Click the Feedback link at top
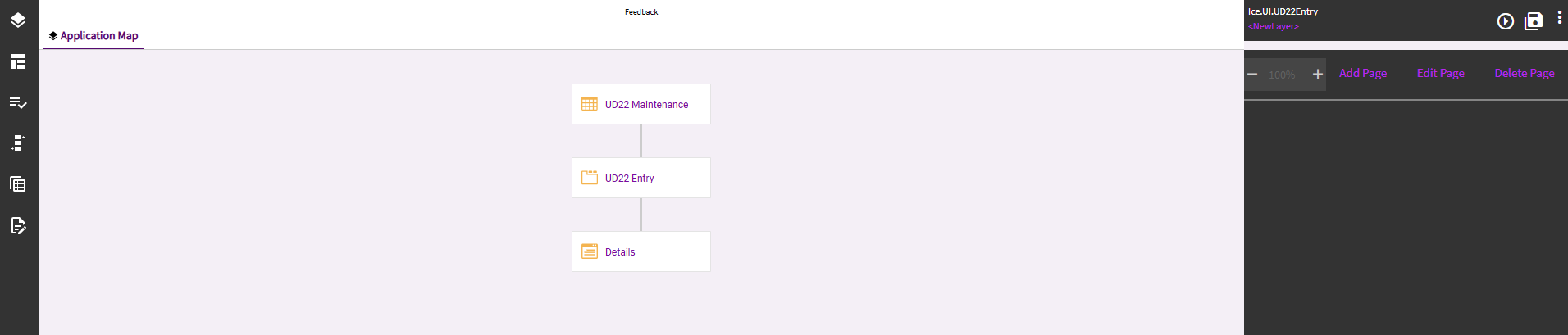 [641, 12]
